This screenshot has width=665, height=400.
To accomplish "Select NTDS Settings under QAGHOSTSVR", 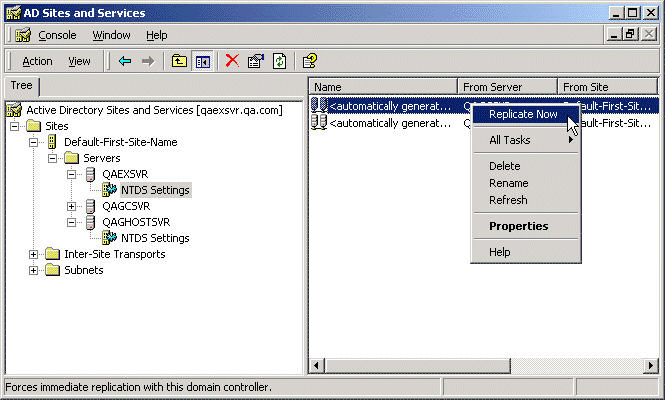I will coord(154,238).
